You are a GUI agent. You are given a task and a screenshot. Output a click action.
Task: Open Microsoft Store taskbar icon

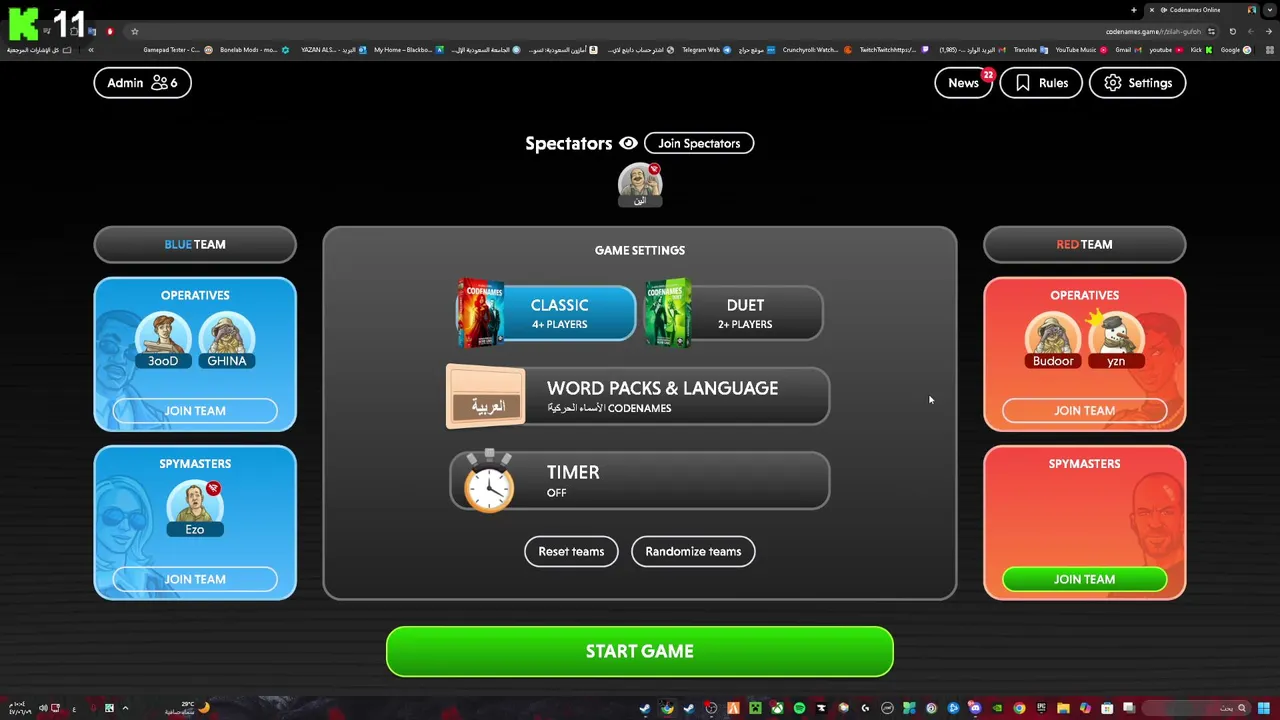pyautogui.click(x=1107, y=708)
